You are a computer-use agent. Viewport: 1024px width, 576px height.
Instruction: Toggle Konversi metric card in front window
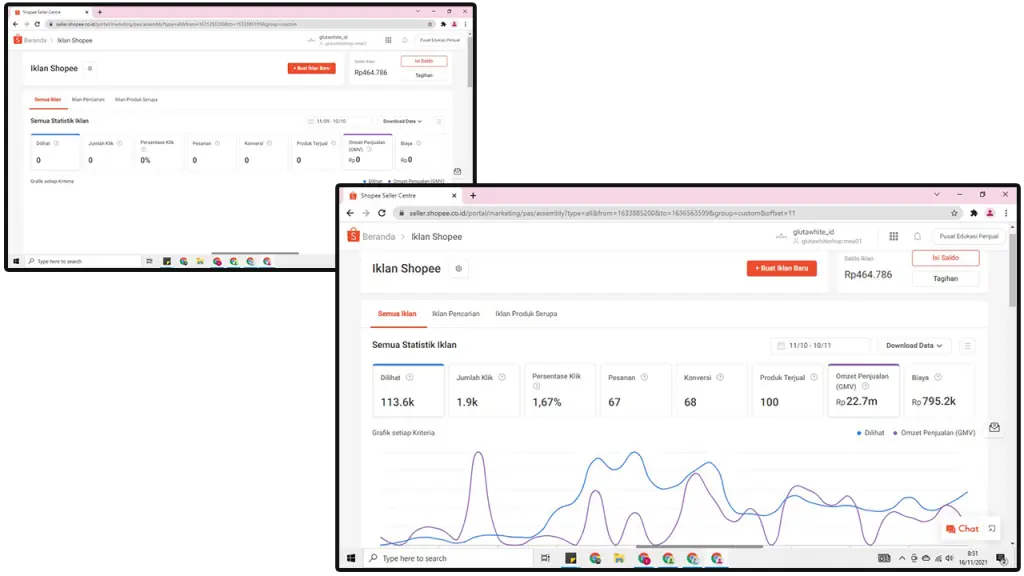coord(711,391)
